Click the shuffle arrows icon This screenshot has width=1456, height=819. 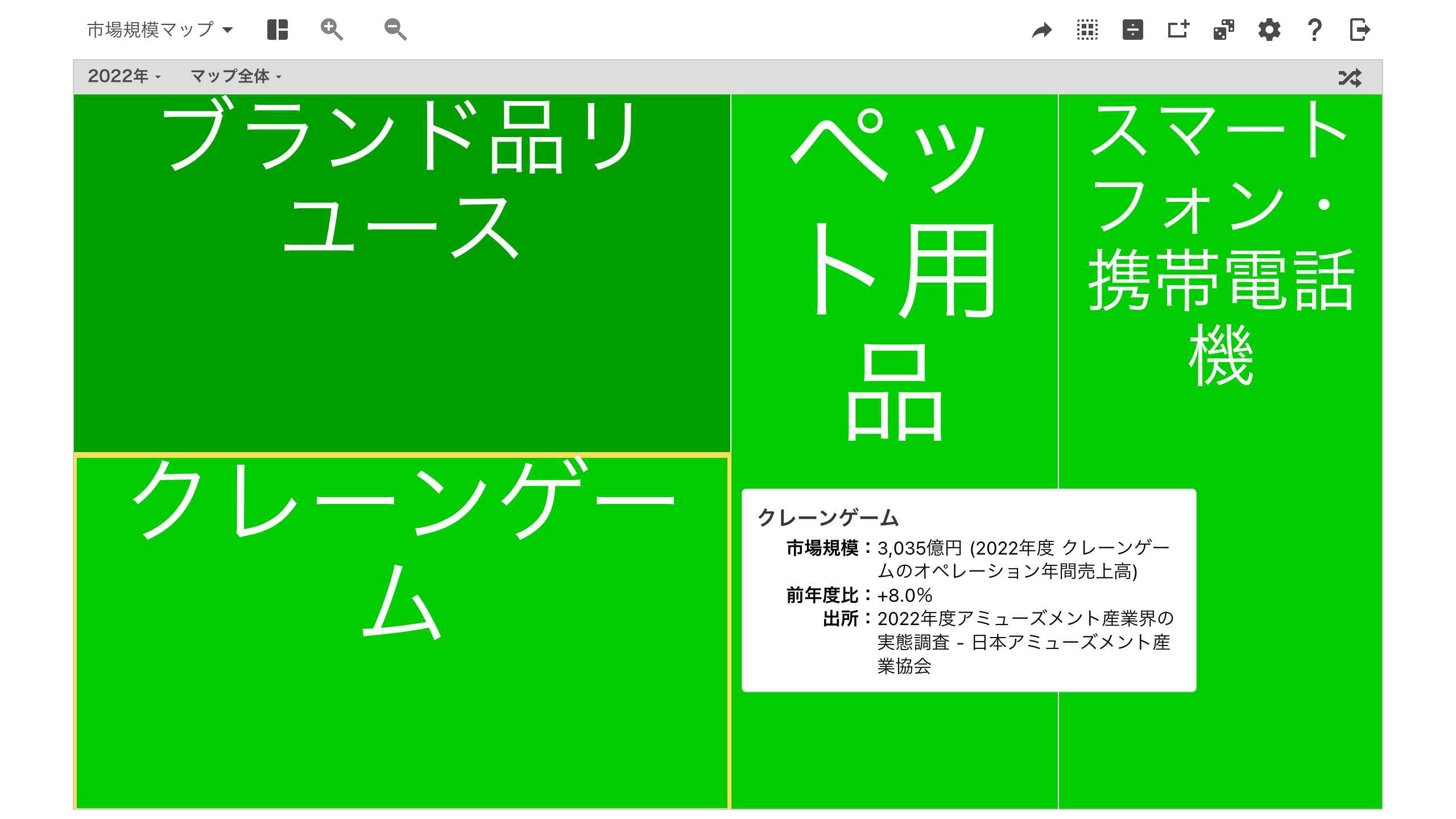pos(1350,77)
